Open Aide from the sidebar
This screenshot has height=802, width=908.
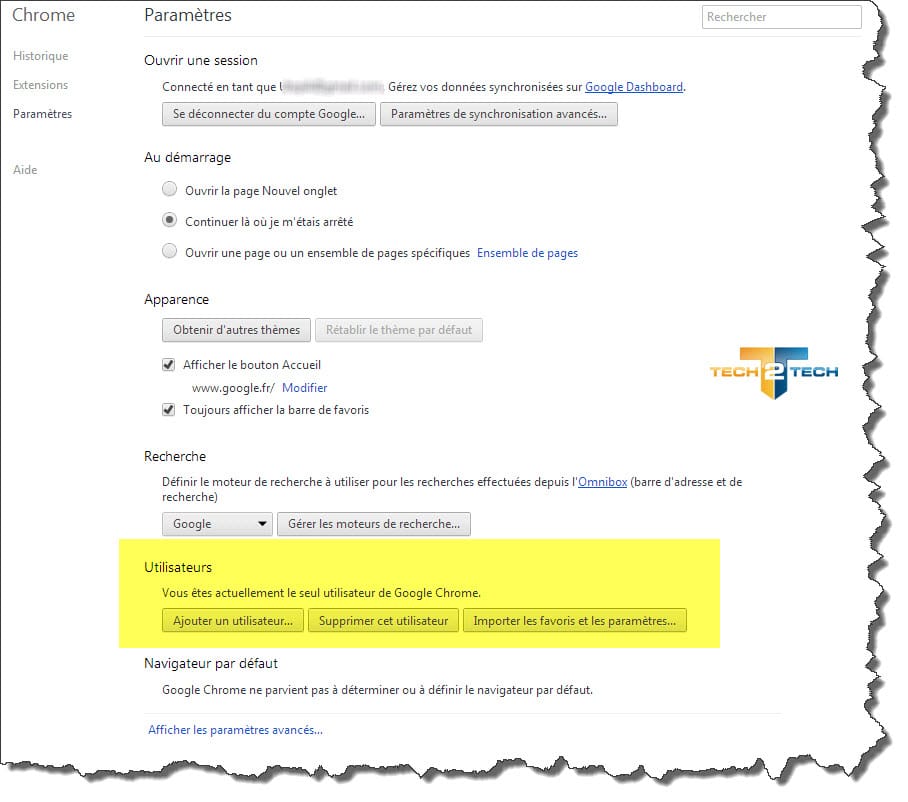tap(25, 170)
